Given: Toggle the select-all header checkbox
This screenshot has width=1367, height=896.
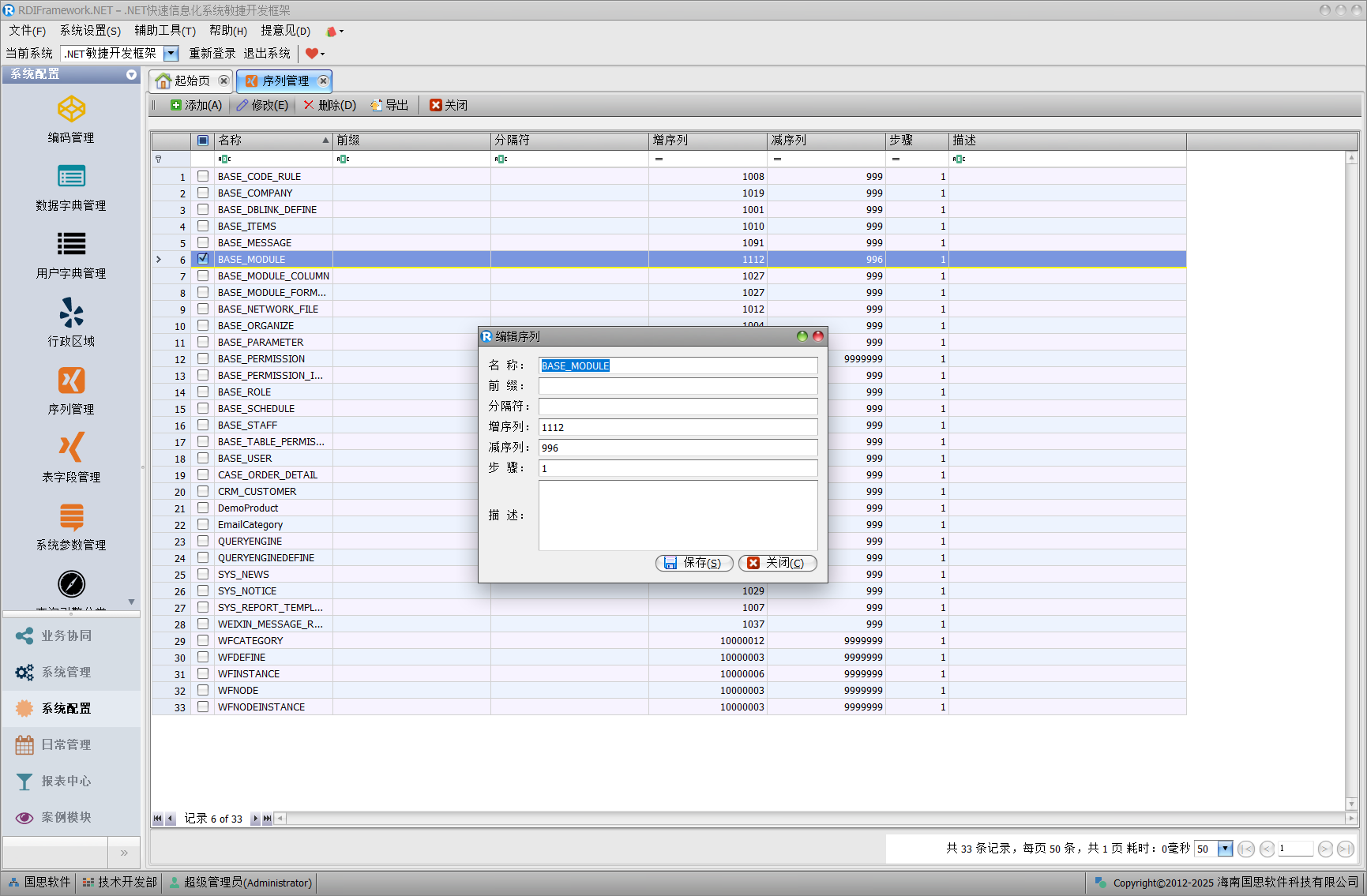Looking at the screenshot, I should pos(203,141).
